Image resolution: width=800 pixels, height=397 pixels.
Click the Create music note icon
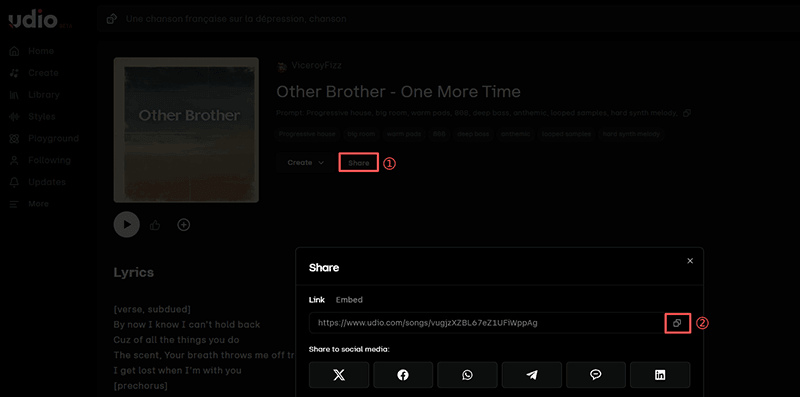[x=14, y=73]
